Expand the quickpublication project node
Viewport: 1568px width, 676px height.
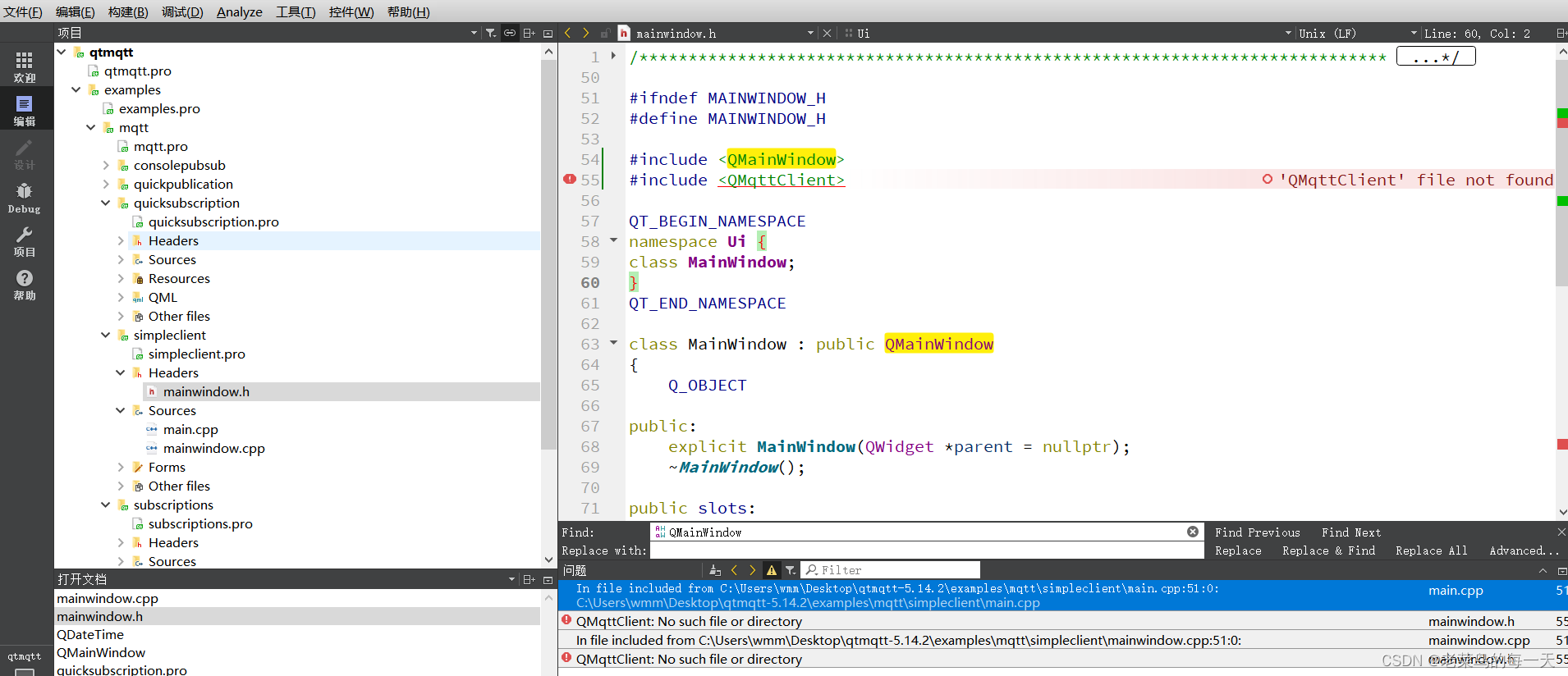click(x=106, y=184)
